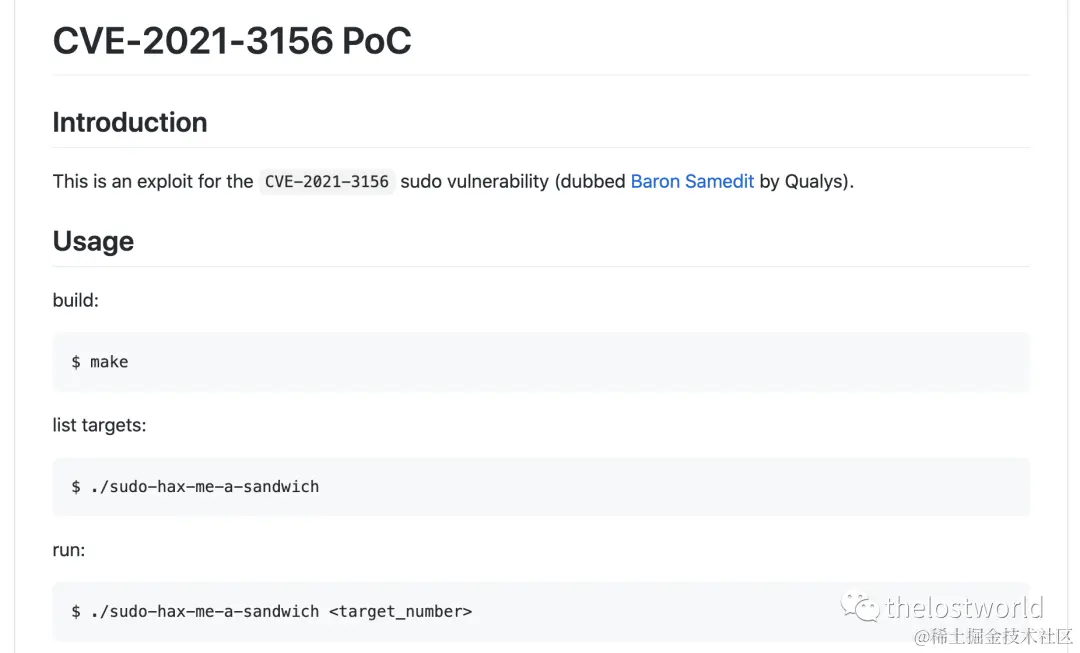Select the Usage section heading
This screenshot has width=1080, height=653.
[x=93, y=241]
